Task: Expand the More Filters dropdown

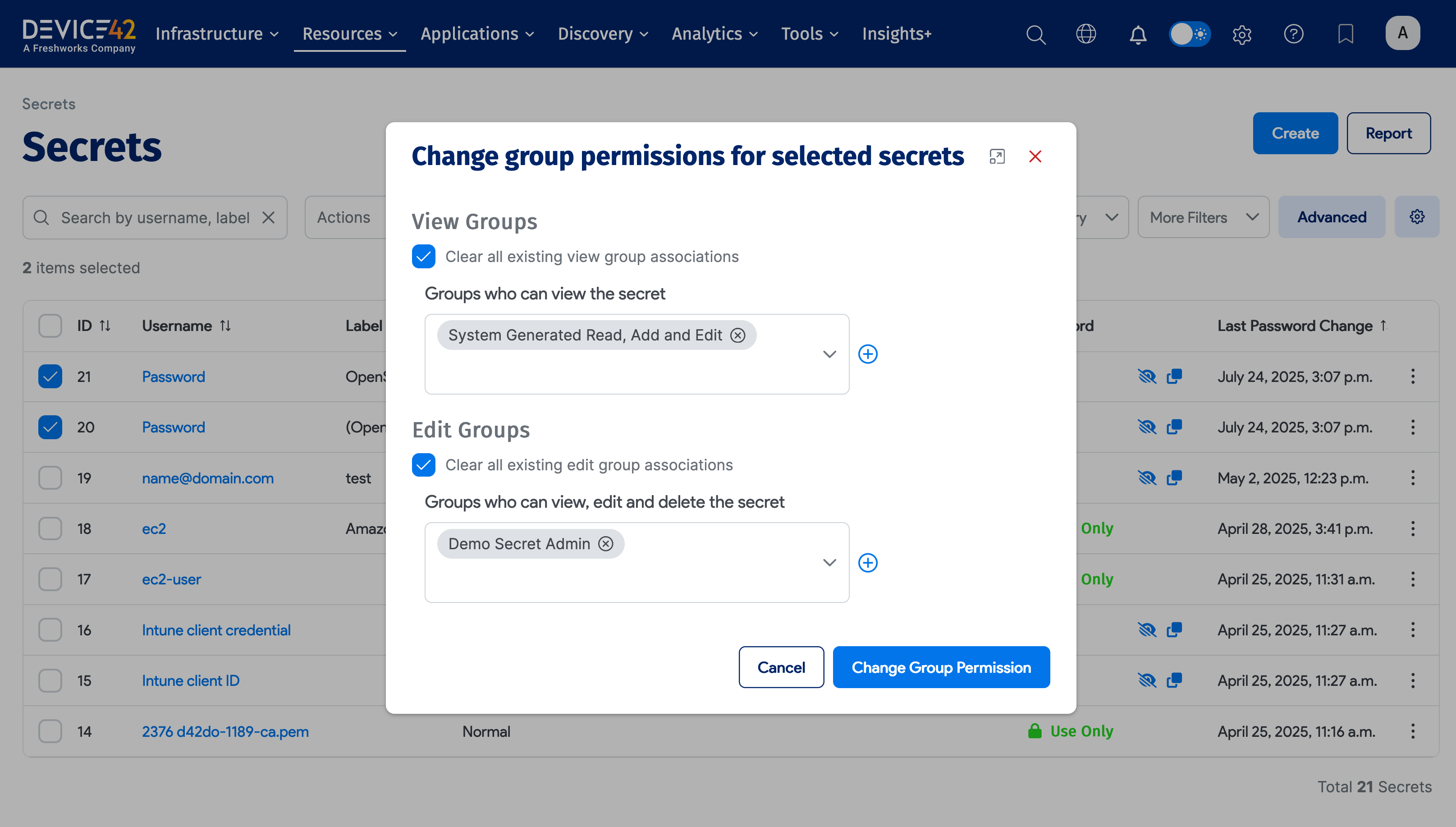Action: pyautogui.click(x=1204, y=216)
